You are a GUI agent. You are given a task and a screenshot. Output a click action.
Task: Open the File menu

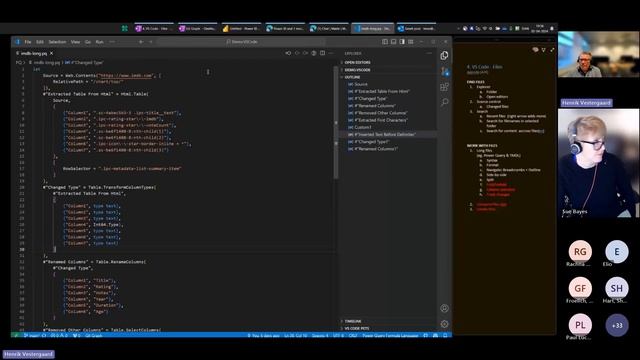(x=28, y=42)
